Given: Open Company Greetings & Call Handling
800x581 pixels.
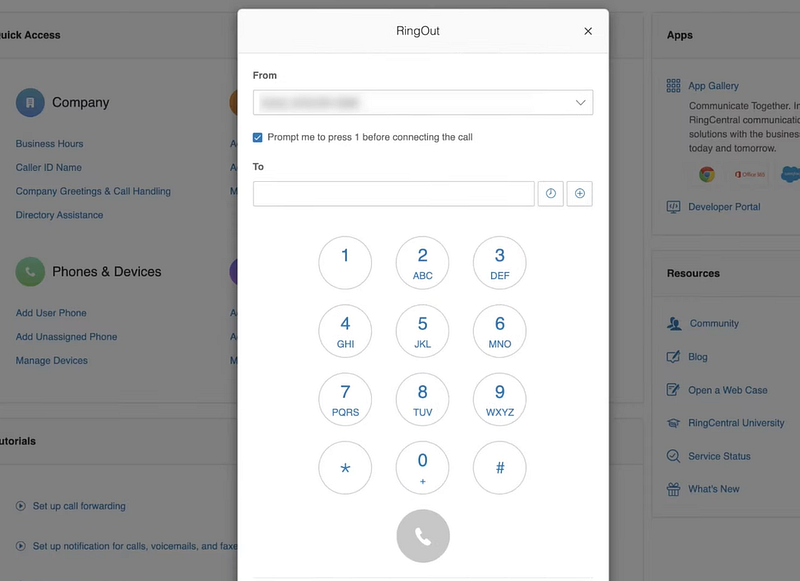Looking at the screenshot, I should tap(93, 191).
